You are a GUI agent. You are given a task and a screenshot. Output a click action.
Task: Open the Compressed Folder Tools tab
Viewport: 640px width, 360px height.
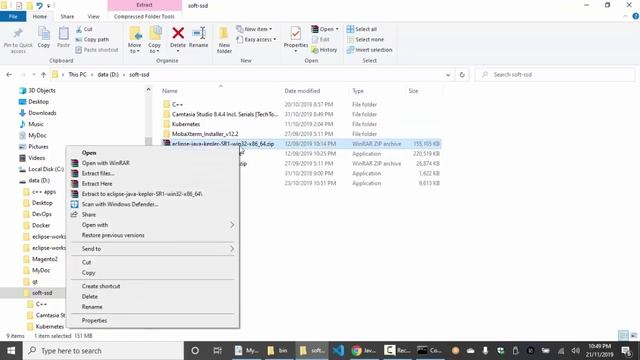(x=144, y=16)
